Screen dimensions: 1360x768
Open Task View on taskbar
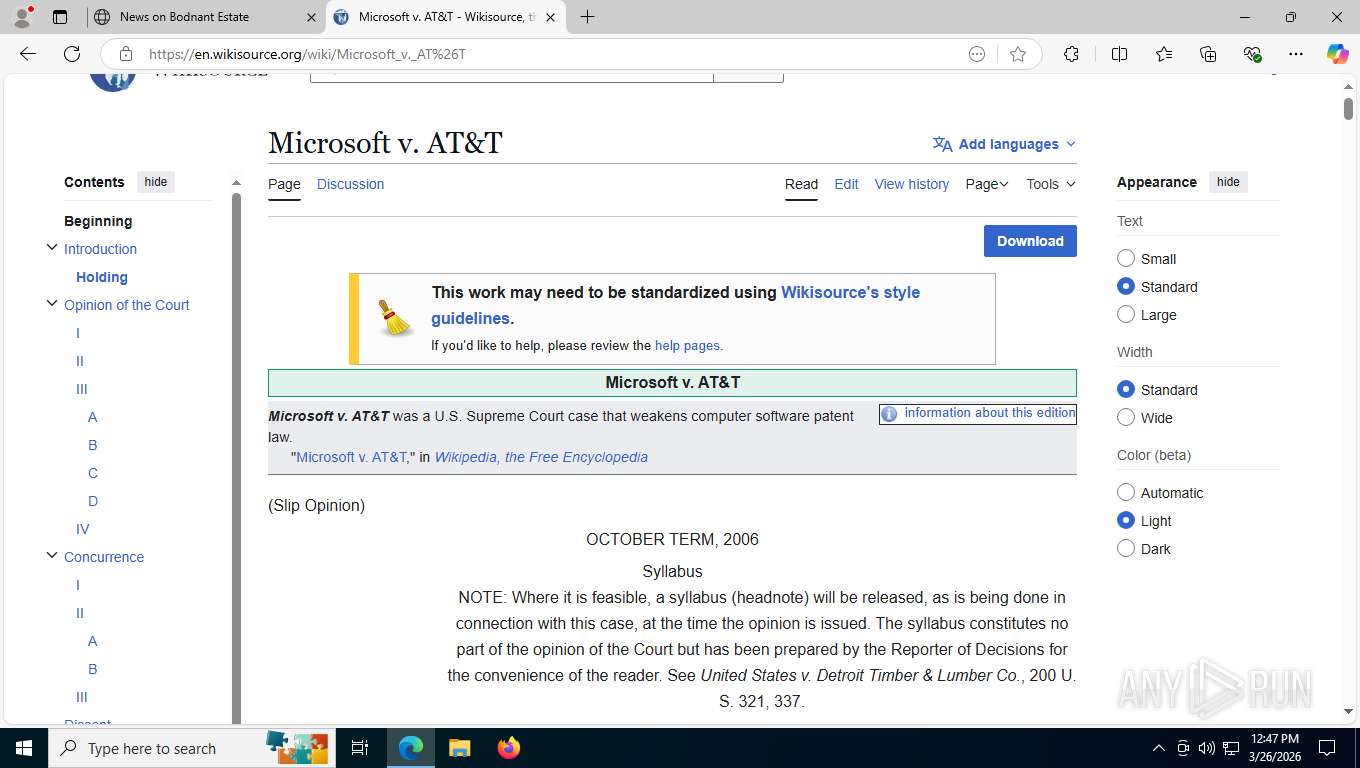pyautogui.click(x=360, y=748)
